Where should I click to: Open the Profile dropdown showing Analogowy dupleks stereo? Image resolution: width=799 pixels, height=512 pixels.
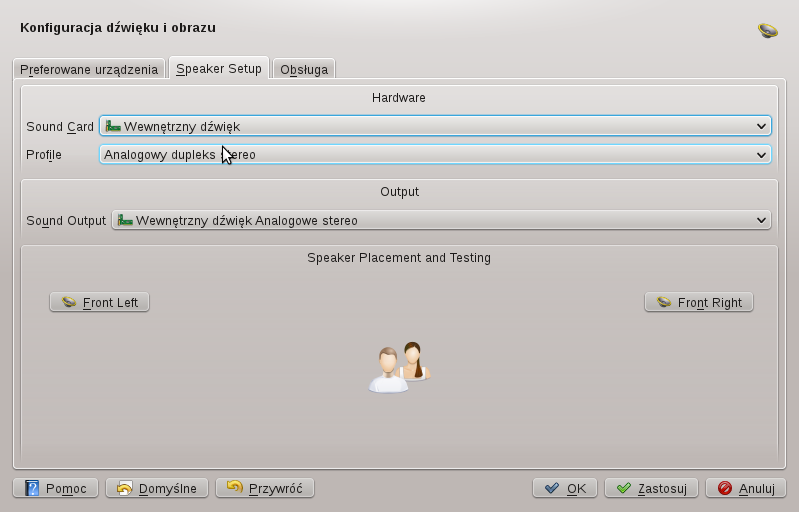pos(434,155)
